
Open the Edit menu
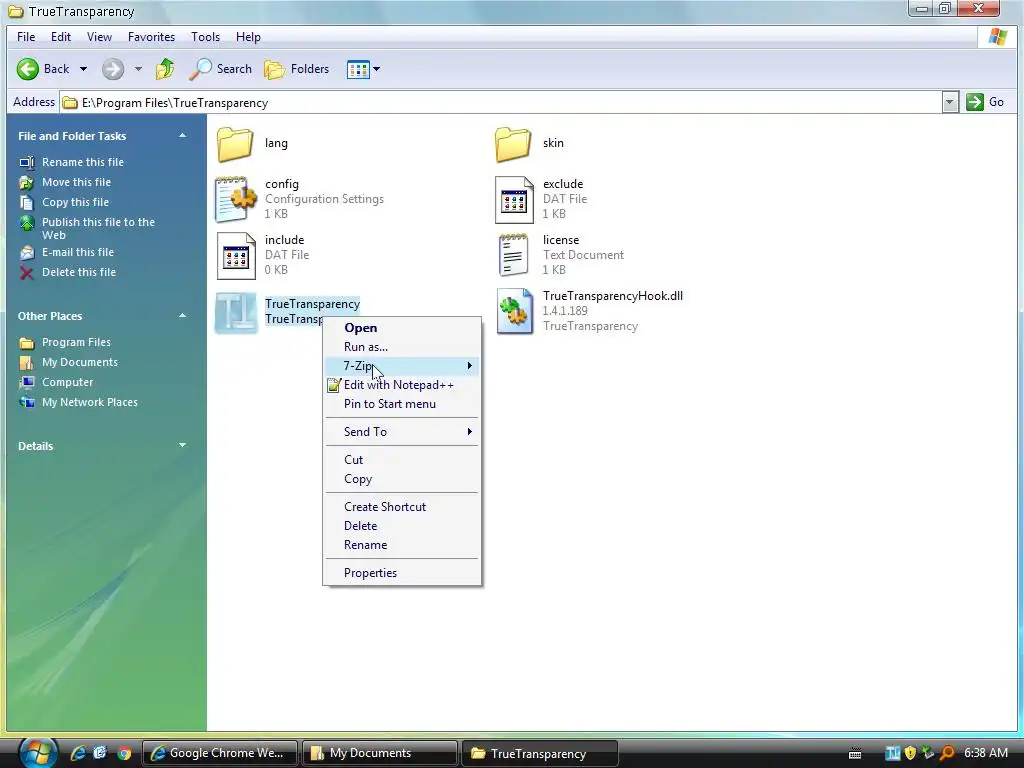(x=61, y=37)
